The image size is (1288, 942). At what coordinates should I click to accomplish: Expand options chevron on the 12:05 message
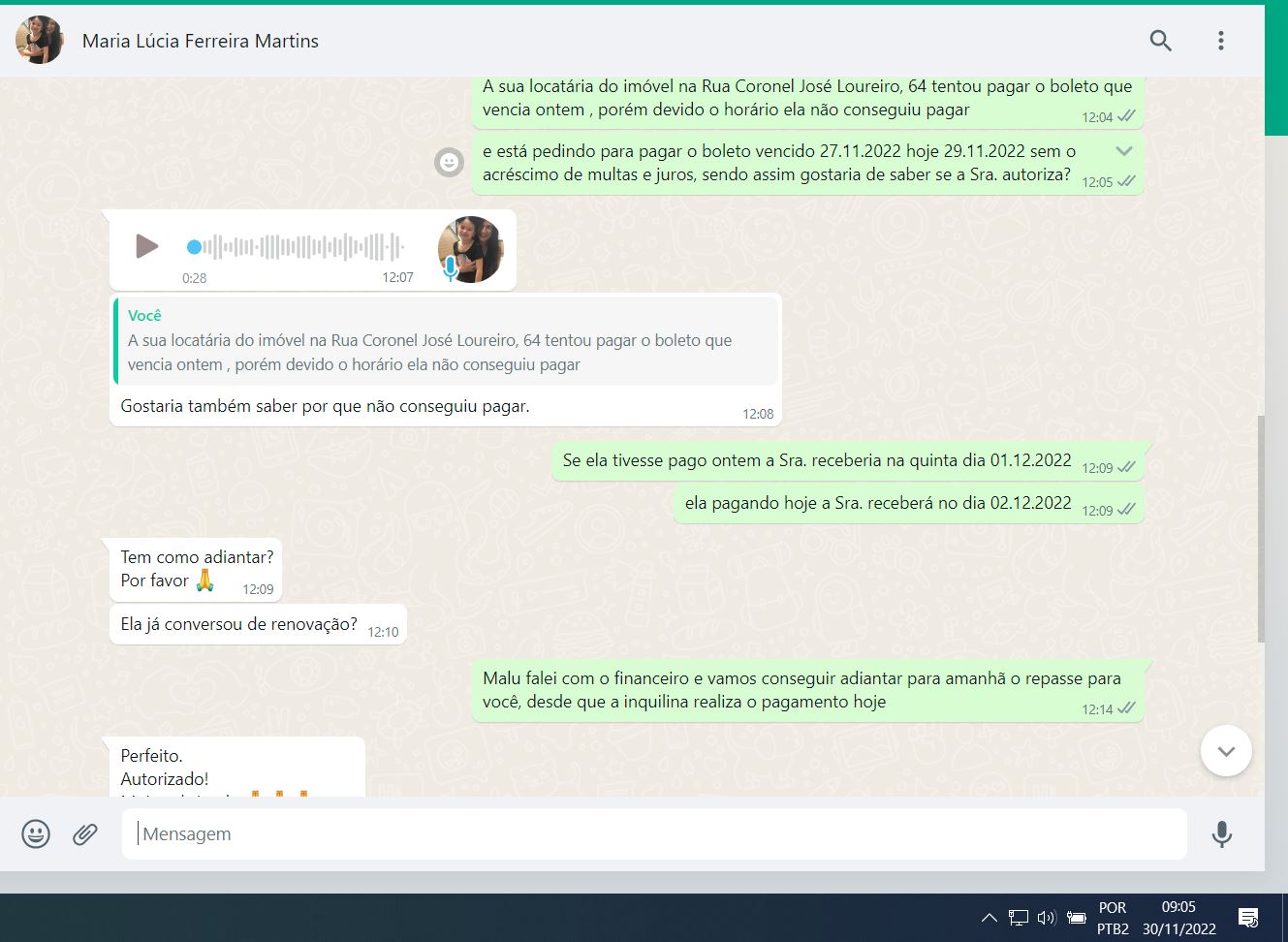[1124, 151]
